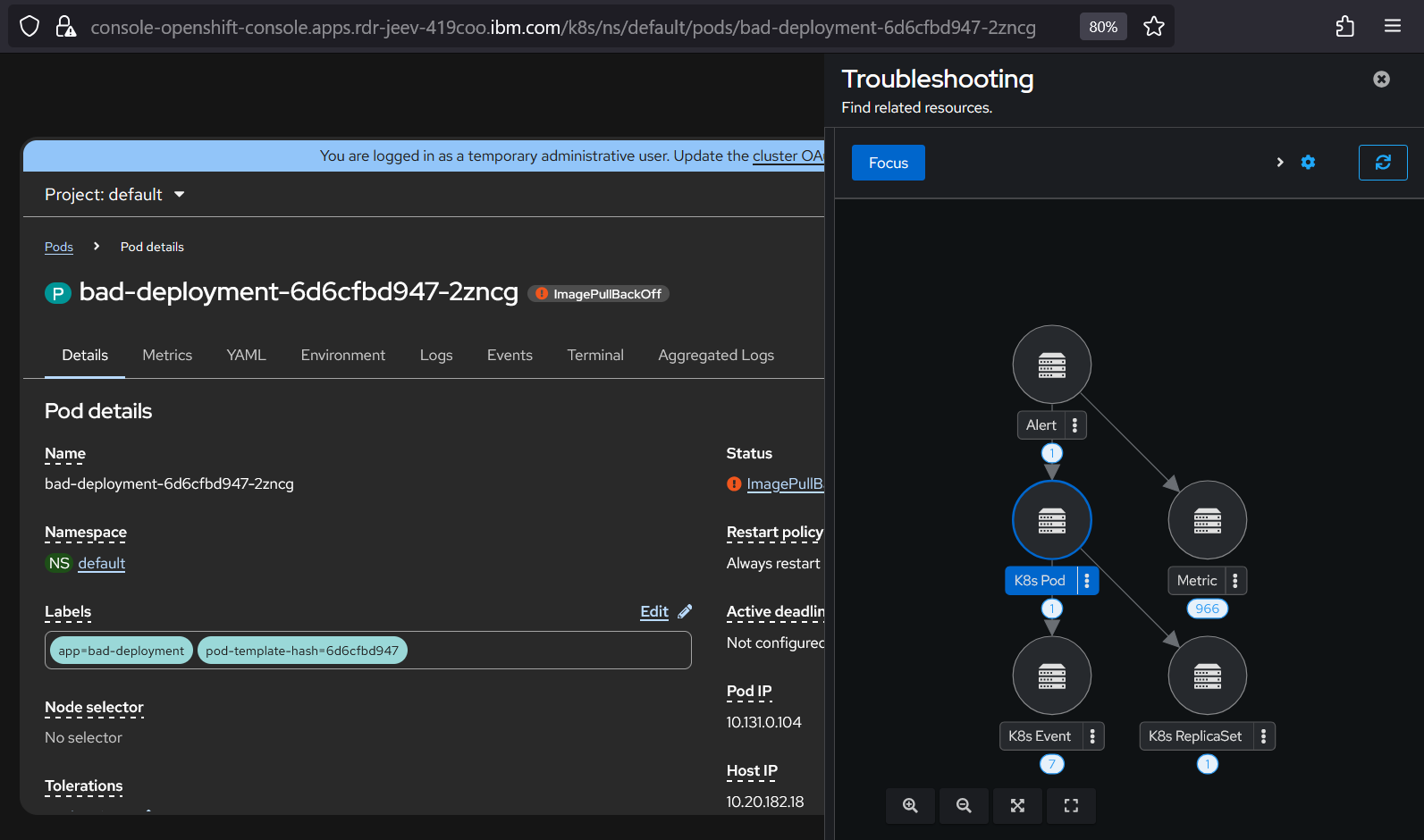The image size is (1424, 840).
Task: Open the Project: default dropdown
Action: coord(115,195)
